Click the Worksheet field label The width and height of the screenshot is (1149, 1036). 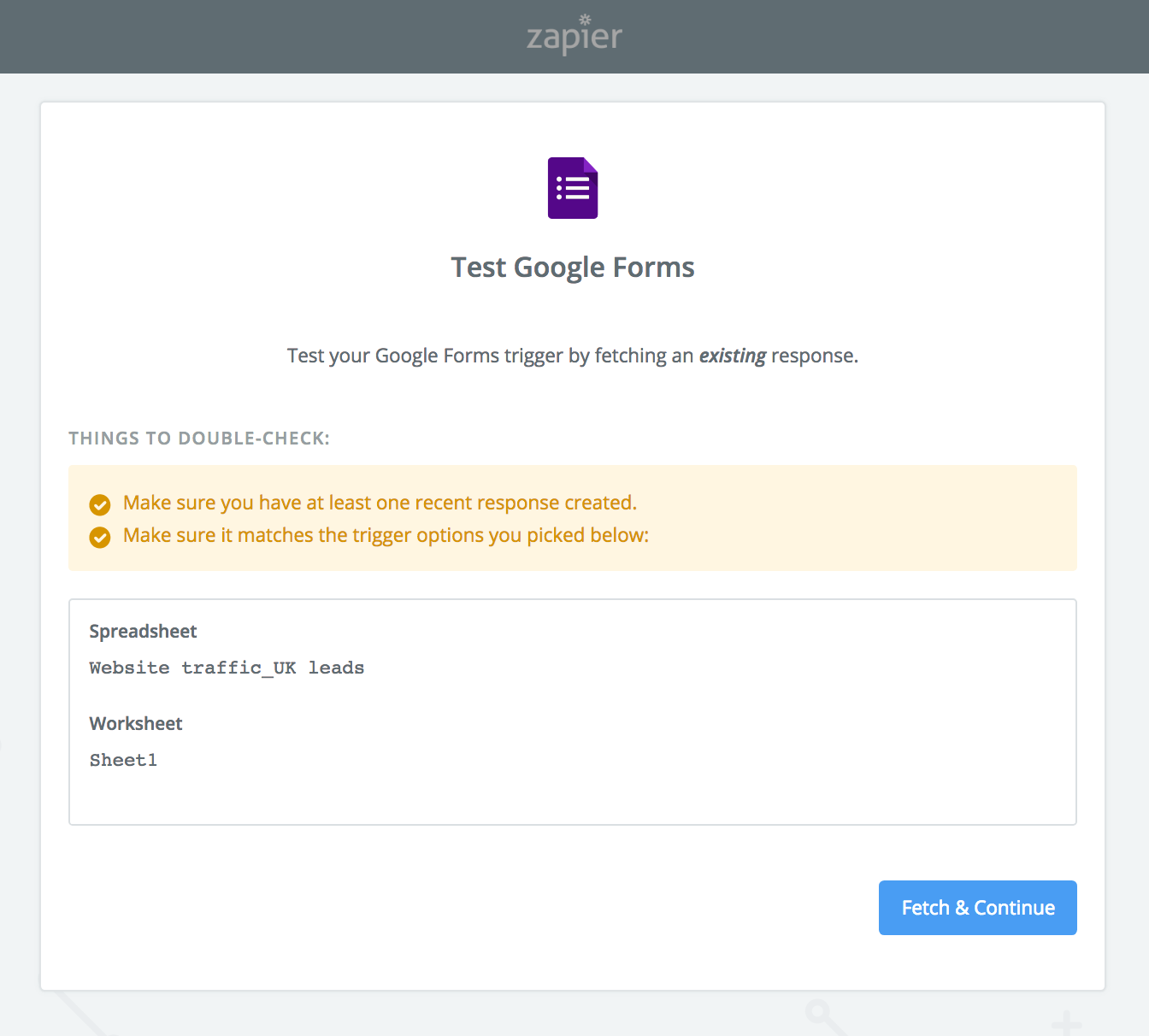136,724
